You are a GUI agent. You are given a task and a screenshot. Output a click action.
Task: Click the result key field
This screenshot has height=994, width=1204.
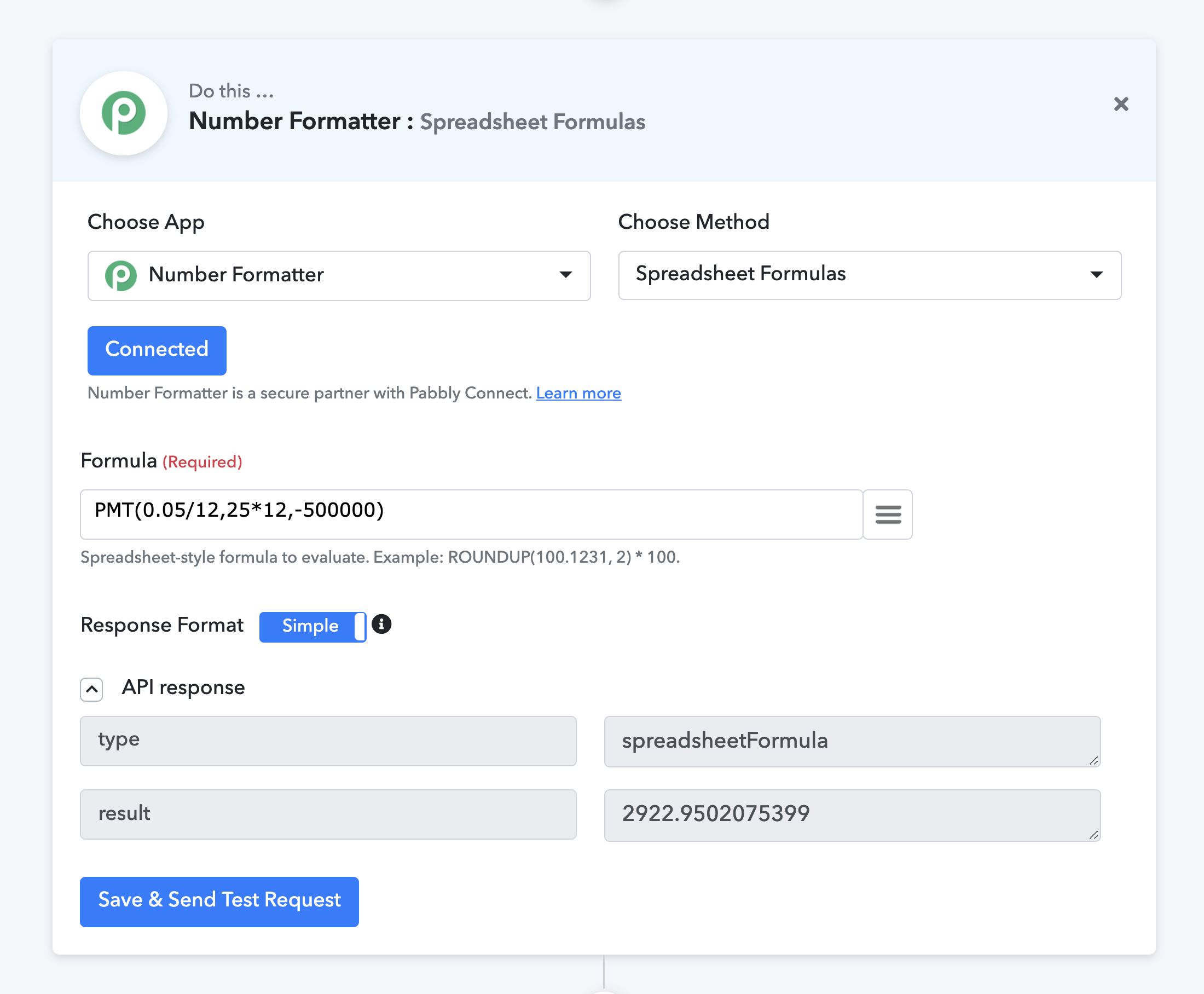(328, 814)
